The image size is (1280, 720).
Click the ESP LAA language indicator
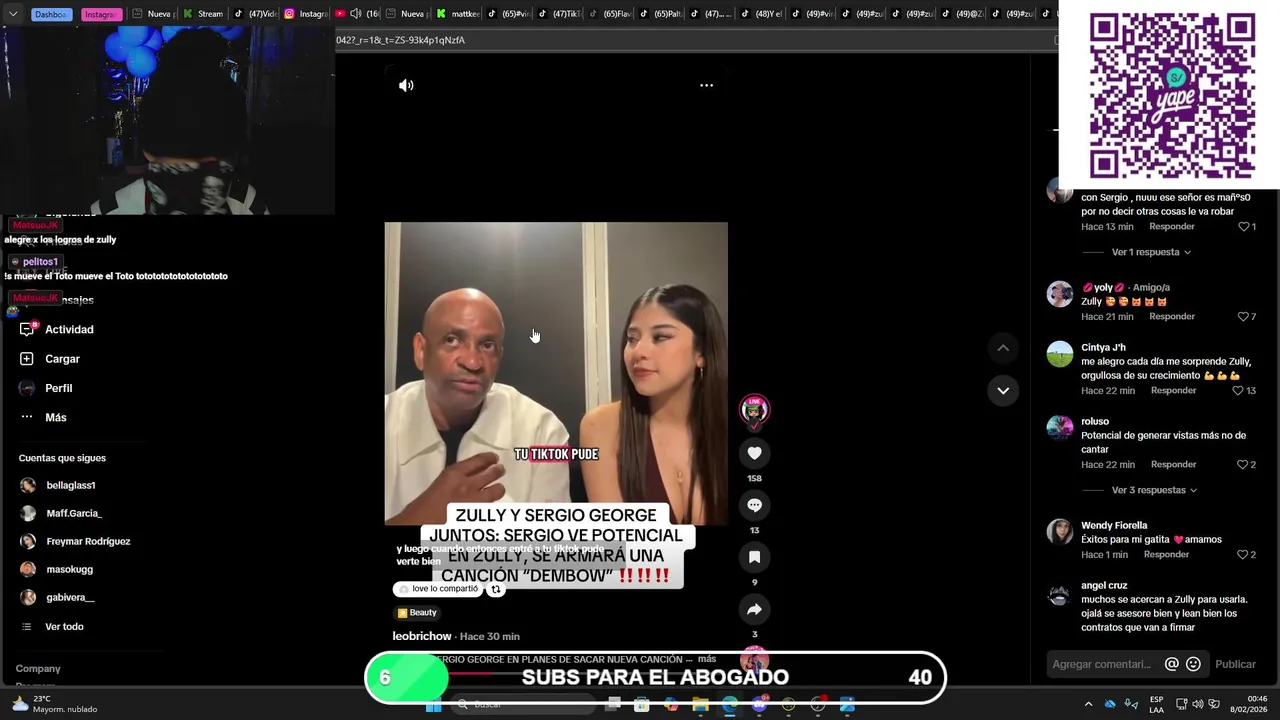[1156, 704]
